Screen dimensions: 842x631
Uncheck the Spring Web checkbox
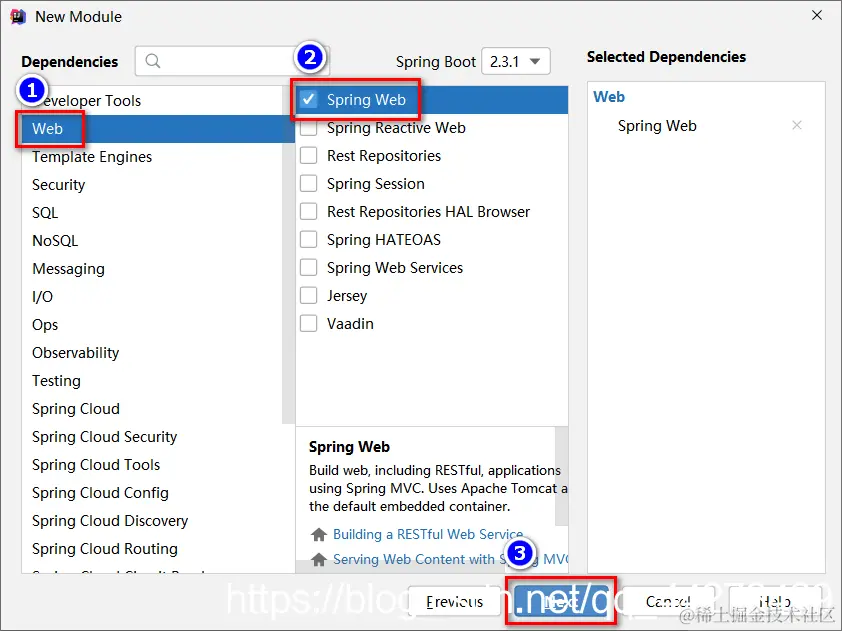(x=309, y=99)
